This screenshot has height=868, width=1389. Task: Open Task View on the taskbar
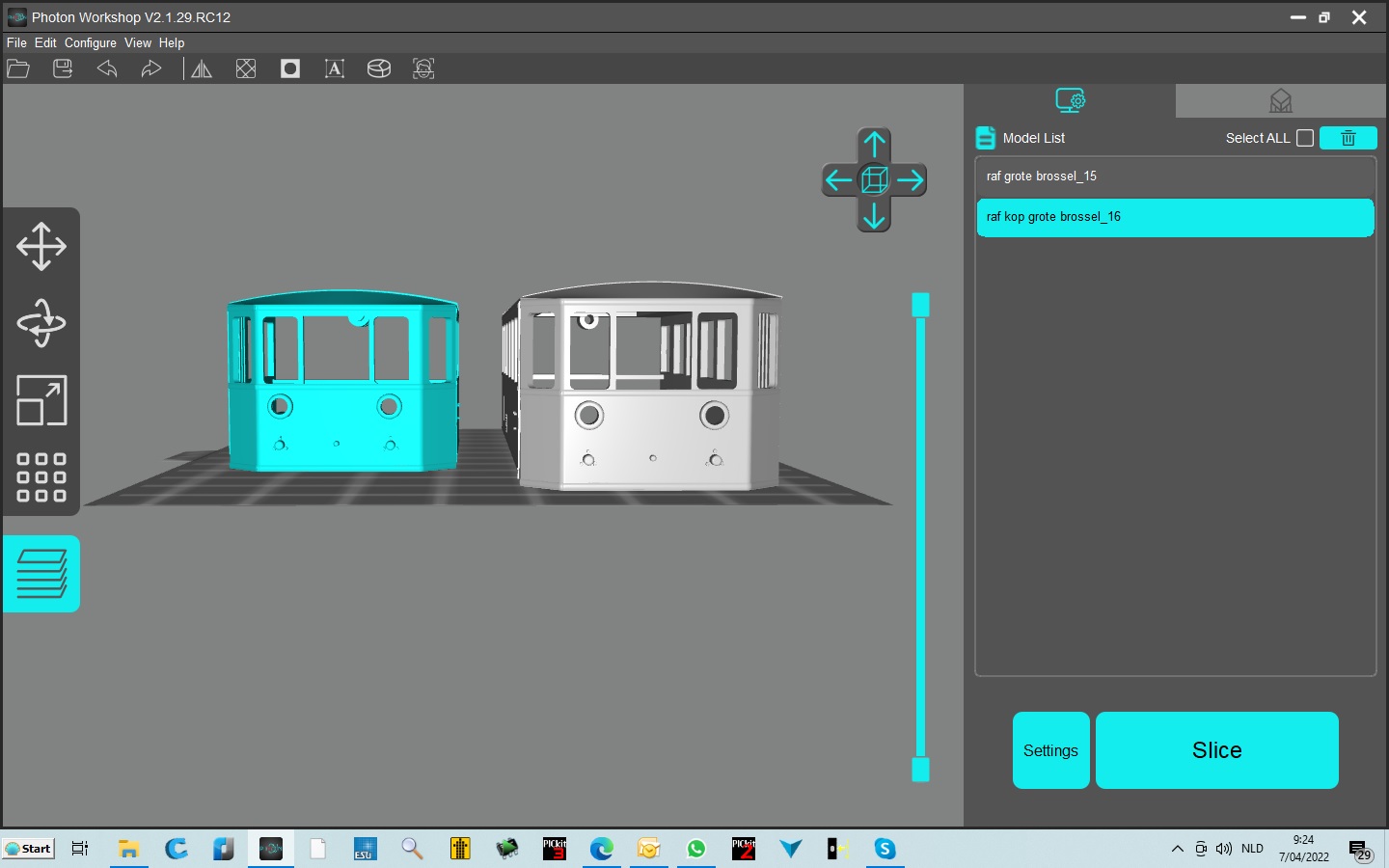(x=80, y=849)
